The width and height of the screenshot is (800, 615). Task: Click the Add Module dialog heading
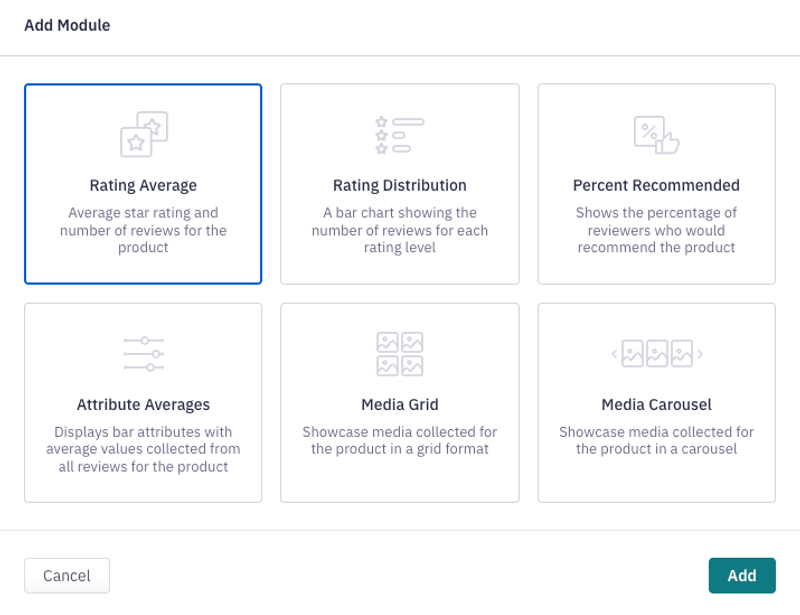67,25
